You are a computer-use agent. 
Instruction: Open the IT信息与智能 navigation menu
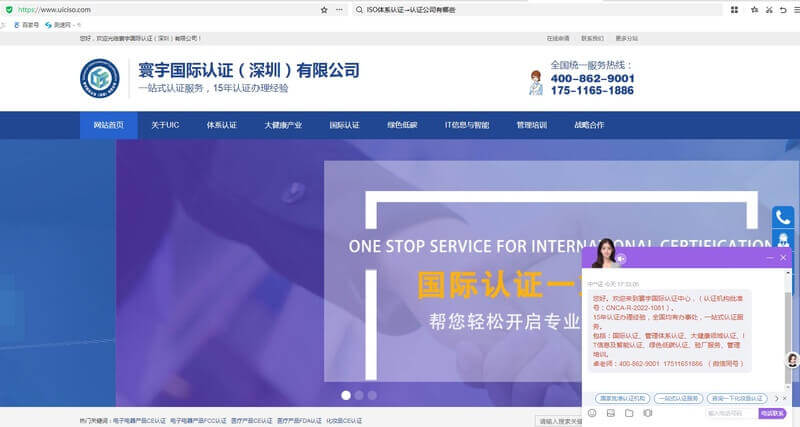(467, 125)
